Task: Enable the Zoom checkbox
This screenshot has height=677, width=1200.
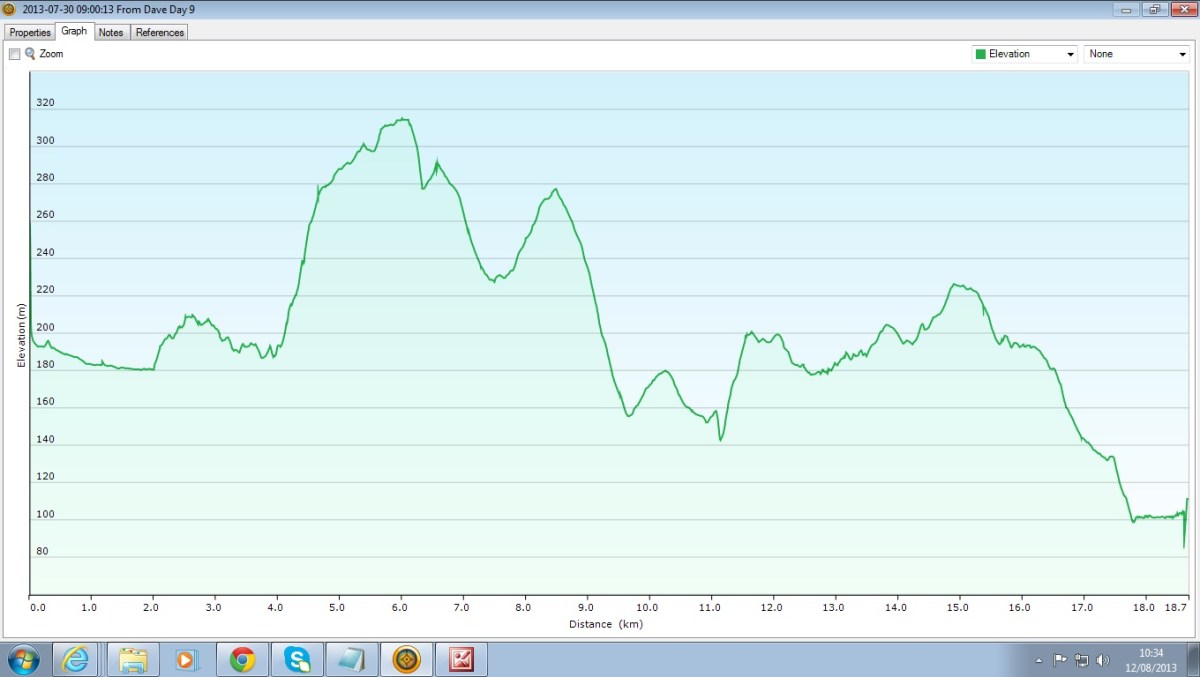Action: point(15,54)
